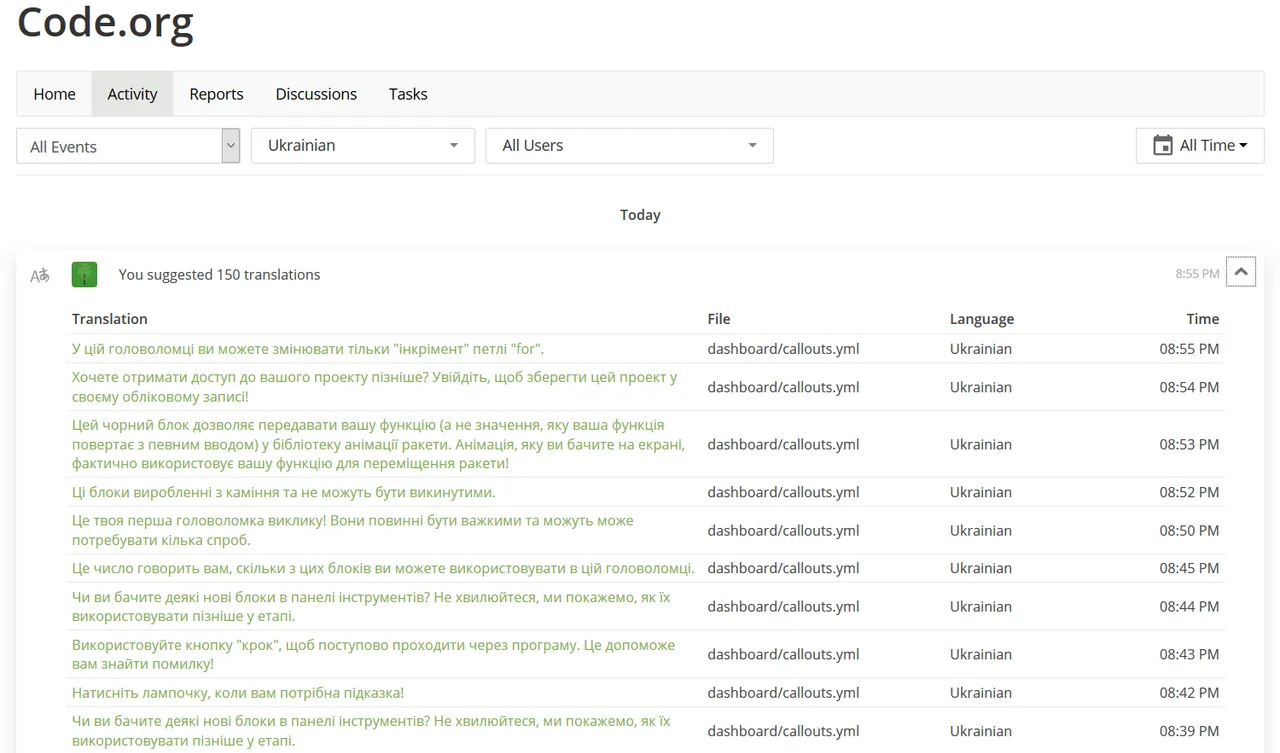Open translation starting 'Використовуйте кнопку "крок"'
This screenshot has height=753, width=1280.
pyautogui.click(x=374, y=654)
